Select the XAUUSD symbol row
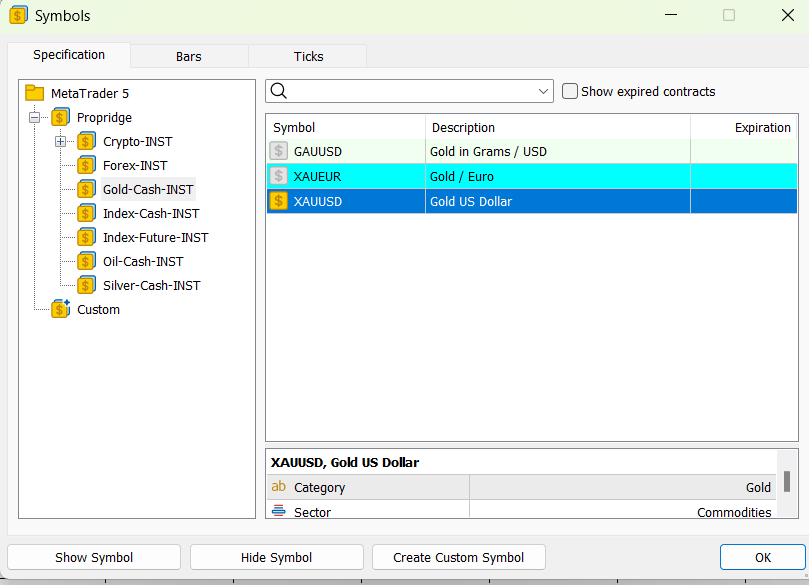809x585 pixels. pos(532,201)
